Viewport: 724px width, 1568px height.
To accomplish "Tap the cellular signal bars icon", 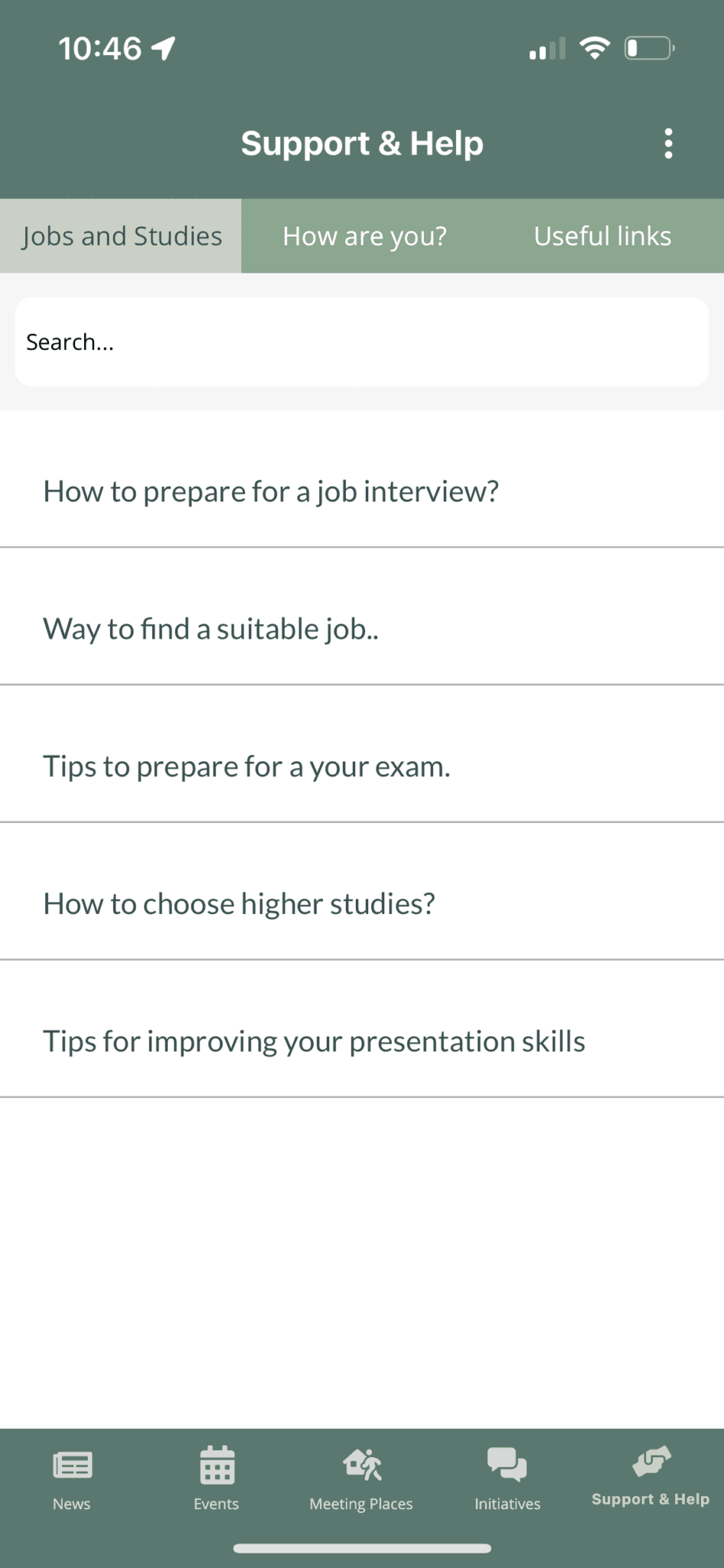I will pyautogui.click(x=547, y=49).
